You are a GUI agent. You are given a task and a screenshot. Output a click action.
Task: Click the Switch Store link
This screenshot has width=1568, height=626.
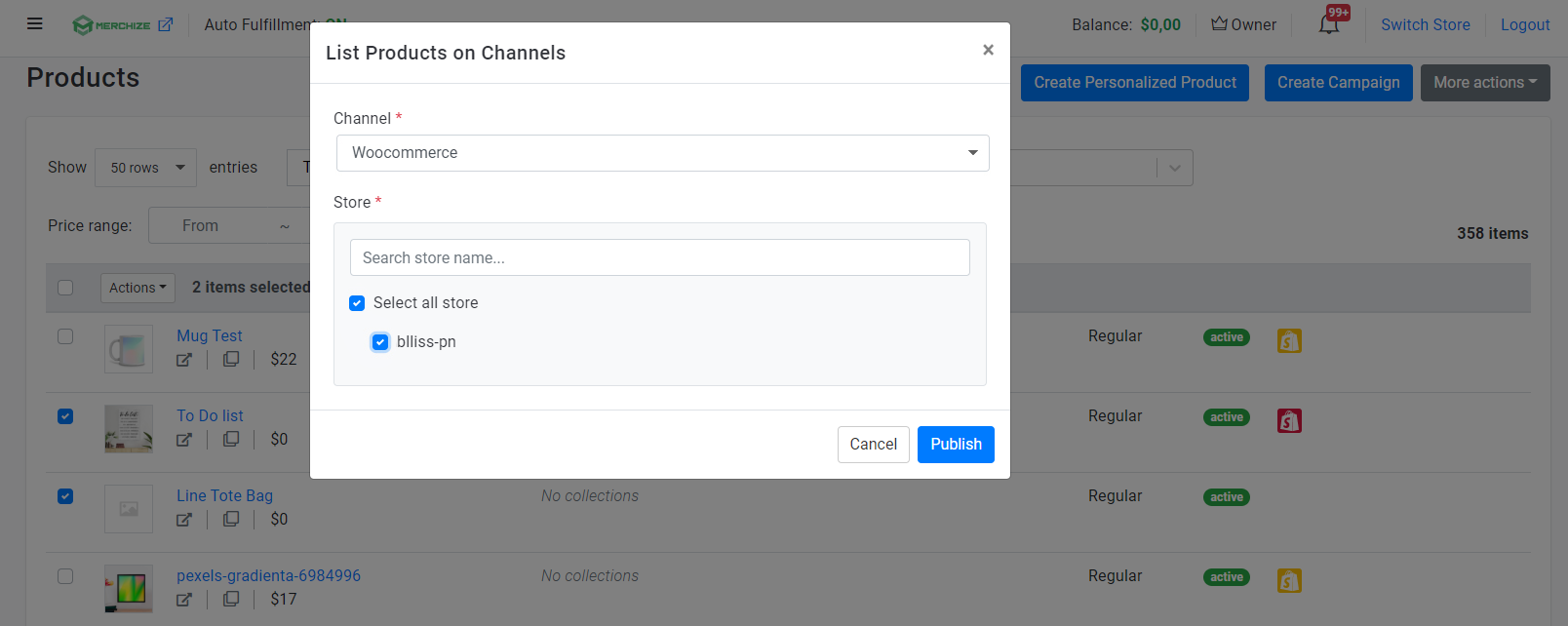(x=1426, y=25)
